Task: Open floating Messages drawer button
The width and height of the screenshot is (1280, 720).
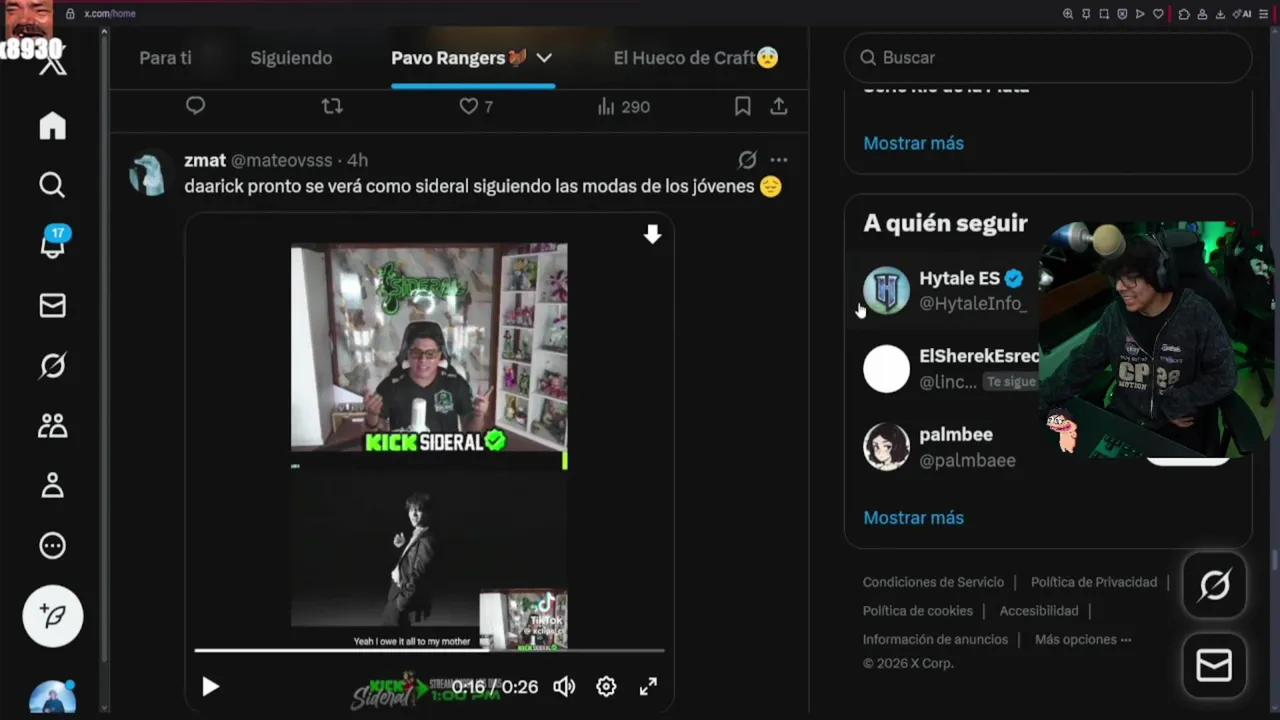Action: click(x=1214, y=665)
